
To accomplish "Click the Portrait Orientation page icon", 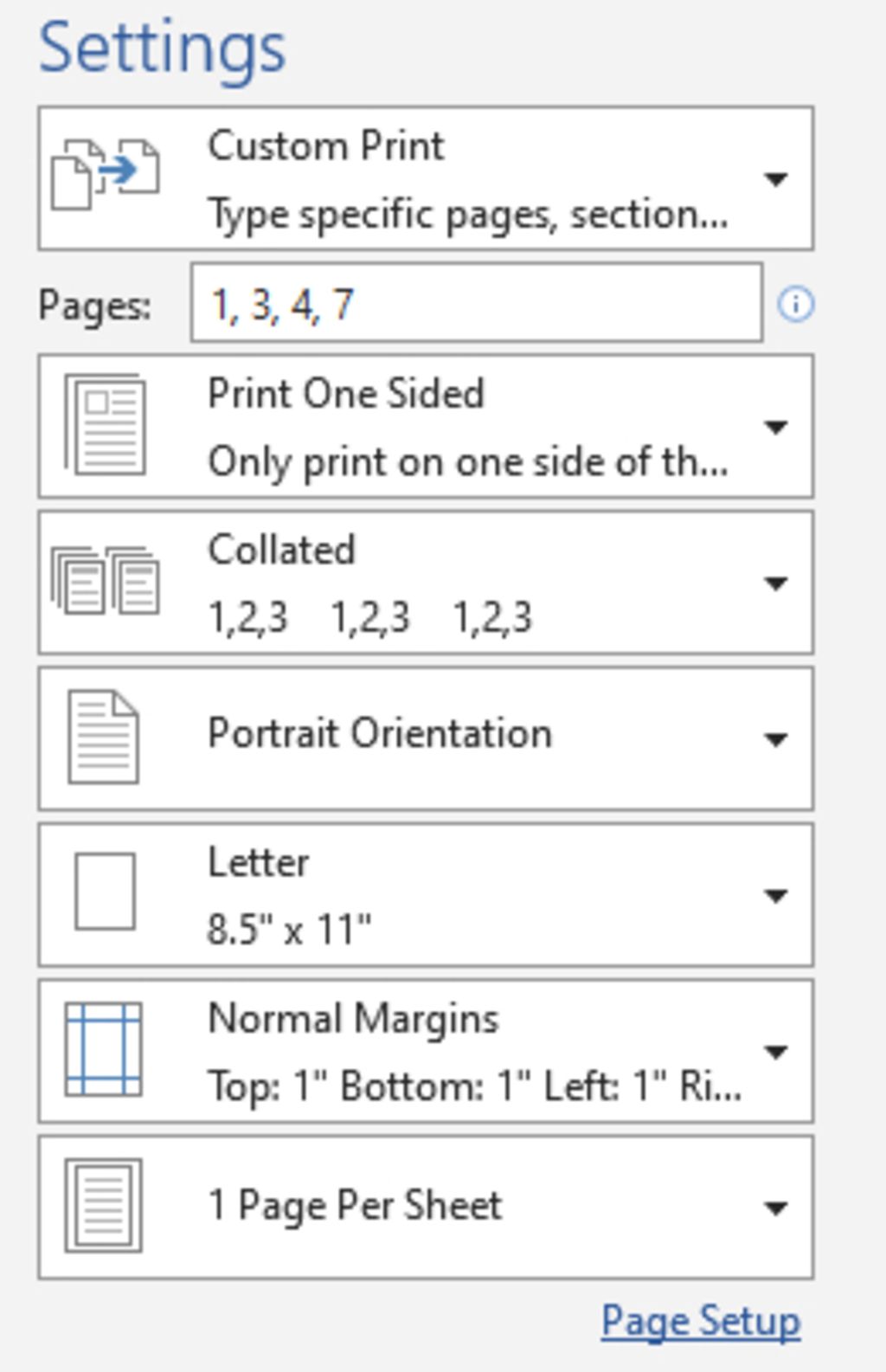I will pyautogui.click(x=103, y=737).
